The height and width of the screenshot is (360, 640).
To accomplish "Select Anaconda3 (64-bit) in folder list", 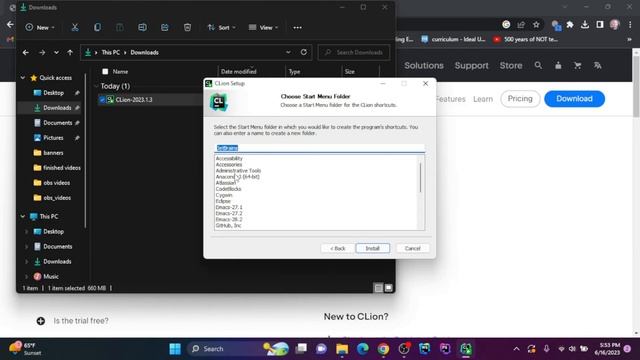I will (238, 177).
